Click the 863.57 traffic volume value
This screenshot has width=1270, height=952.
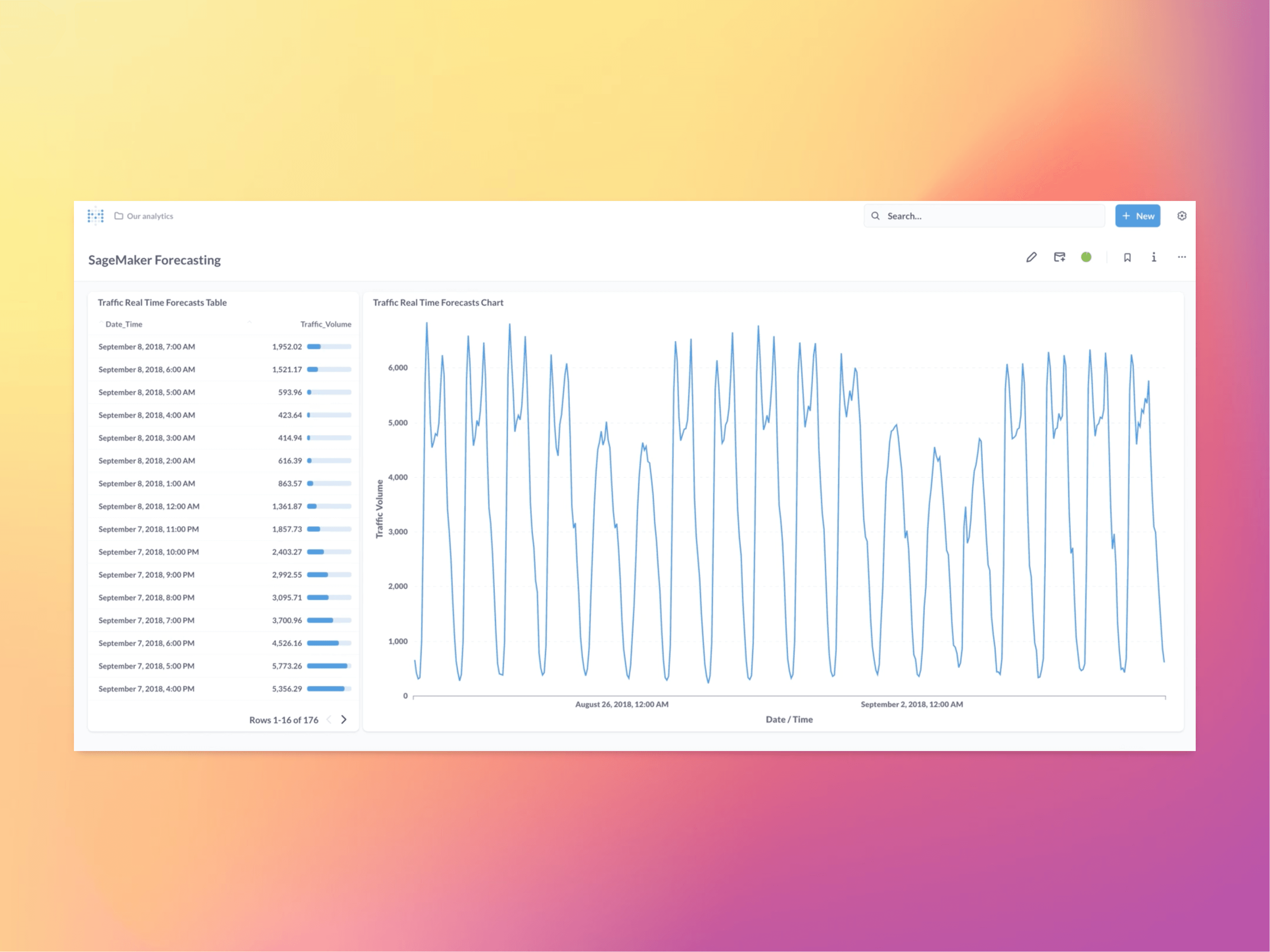[290, 484]
